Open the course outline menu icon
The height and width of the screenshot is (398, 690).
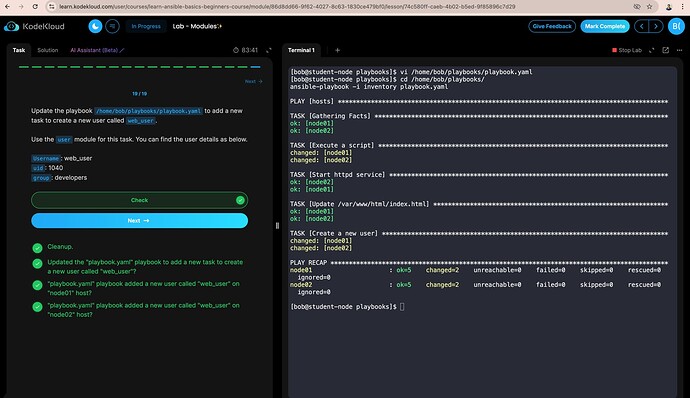point(112,26)
